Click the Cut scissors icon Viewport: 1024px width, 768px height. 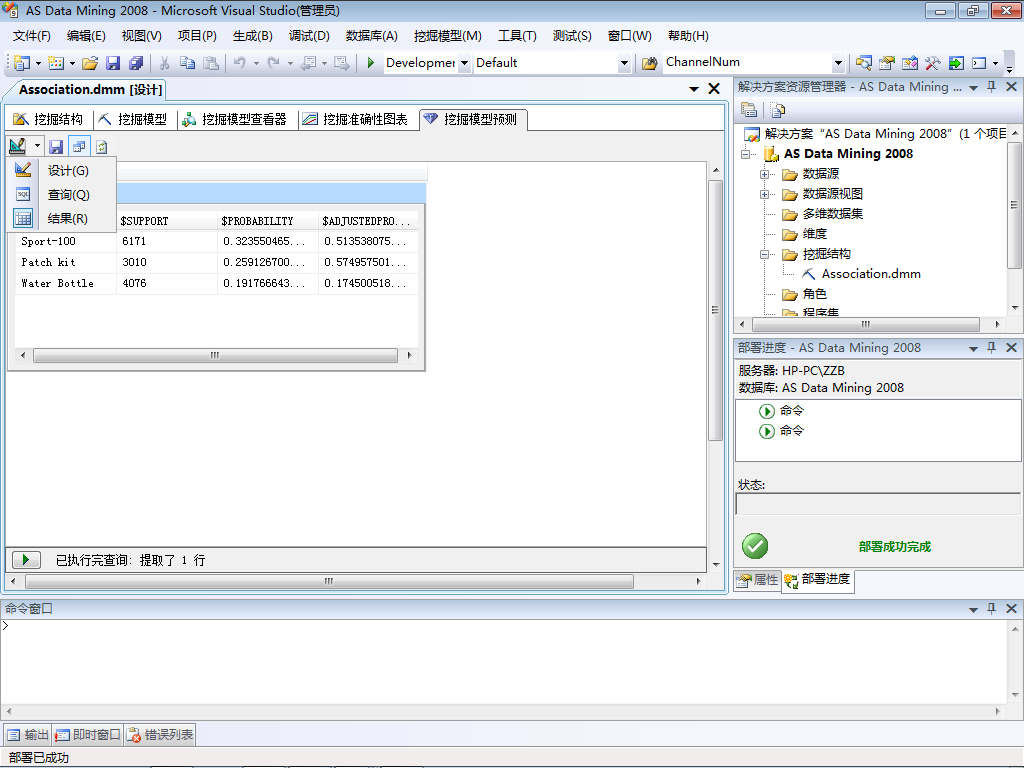165,63
